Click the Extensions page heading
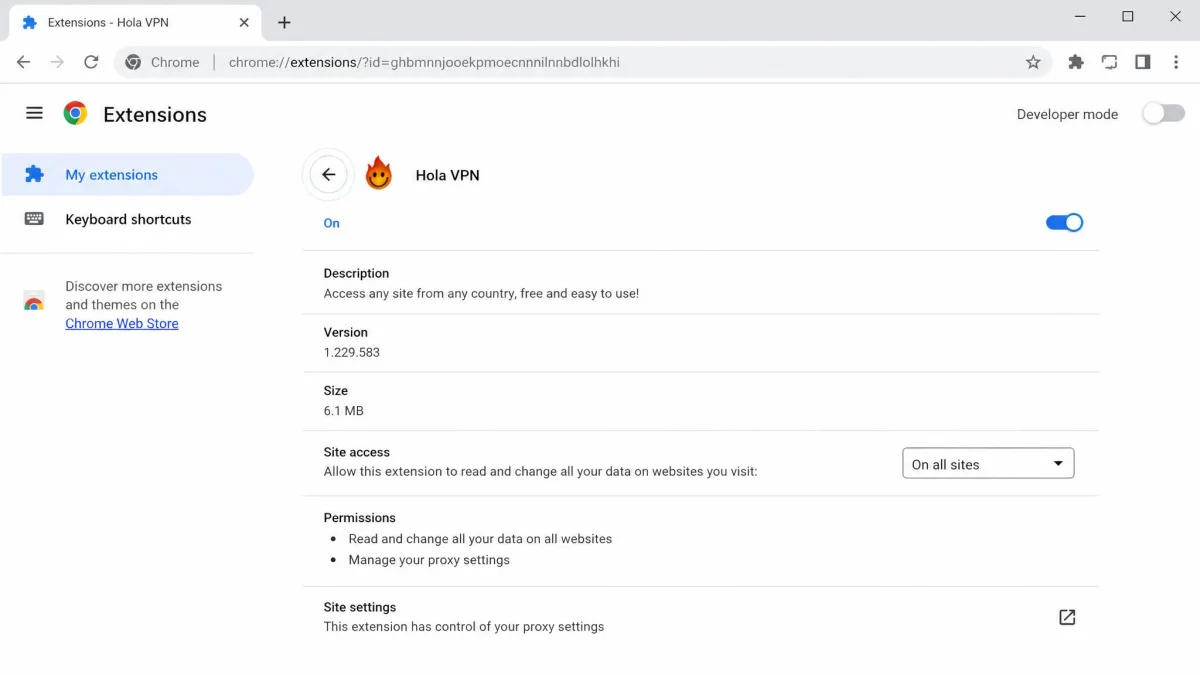This screenshot has height=675, width=1200. 155,114
